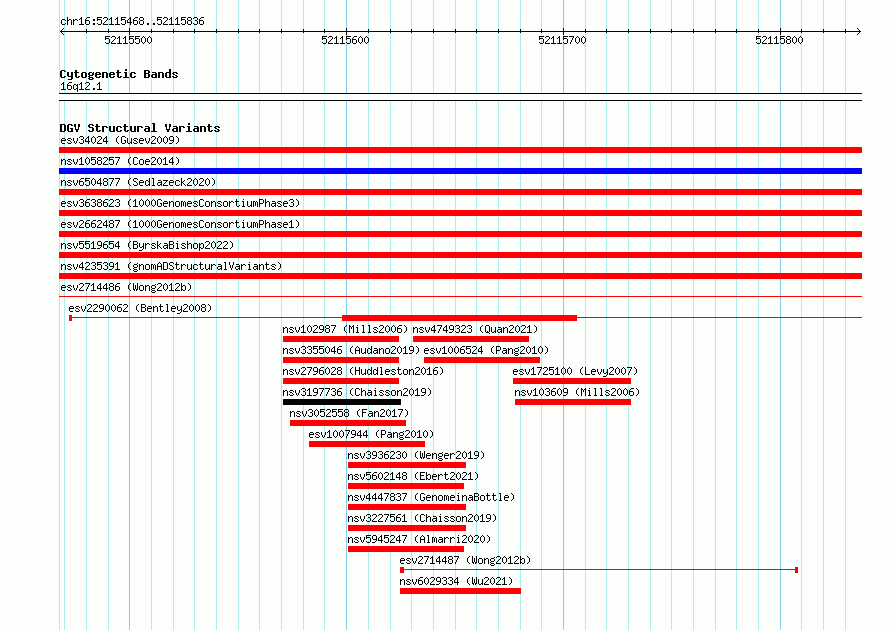The image size is (890, 630).
Task: Select the blue nsv1058257 Coe2014 variant bar
Action: (460, 171)
